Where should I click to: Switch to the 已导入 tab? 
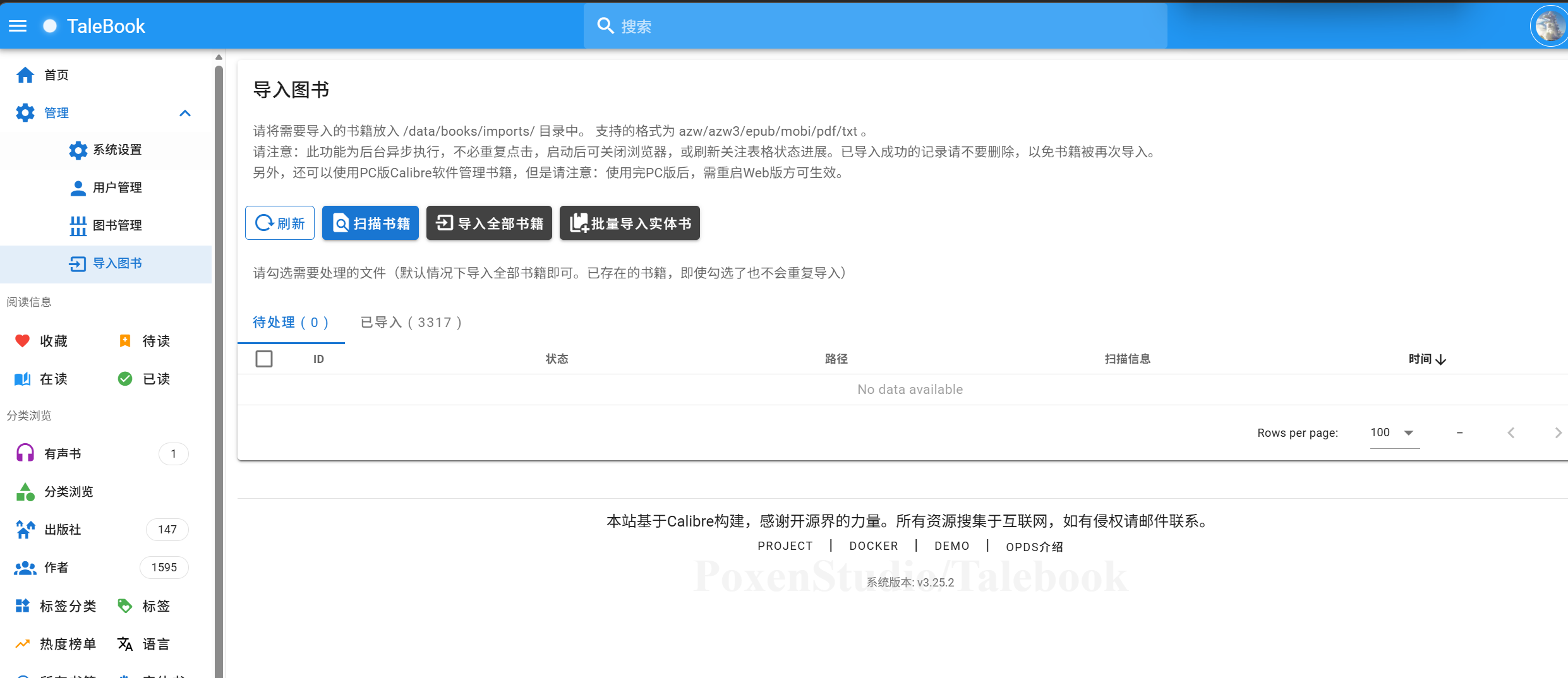click(x=411, y=323)
